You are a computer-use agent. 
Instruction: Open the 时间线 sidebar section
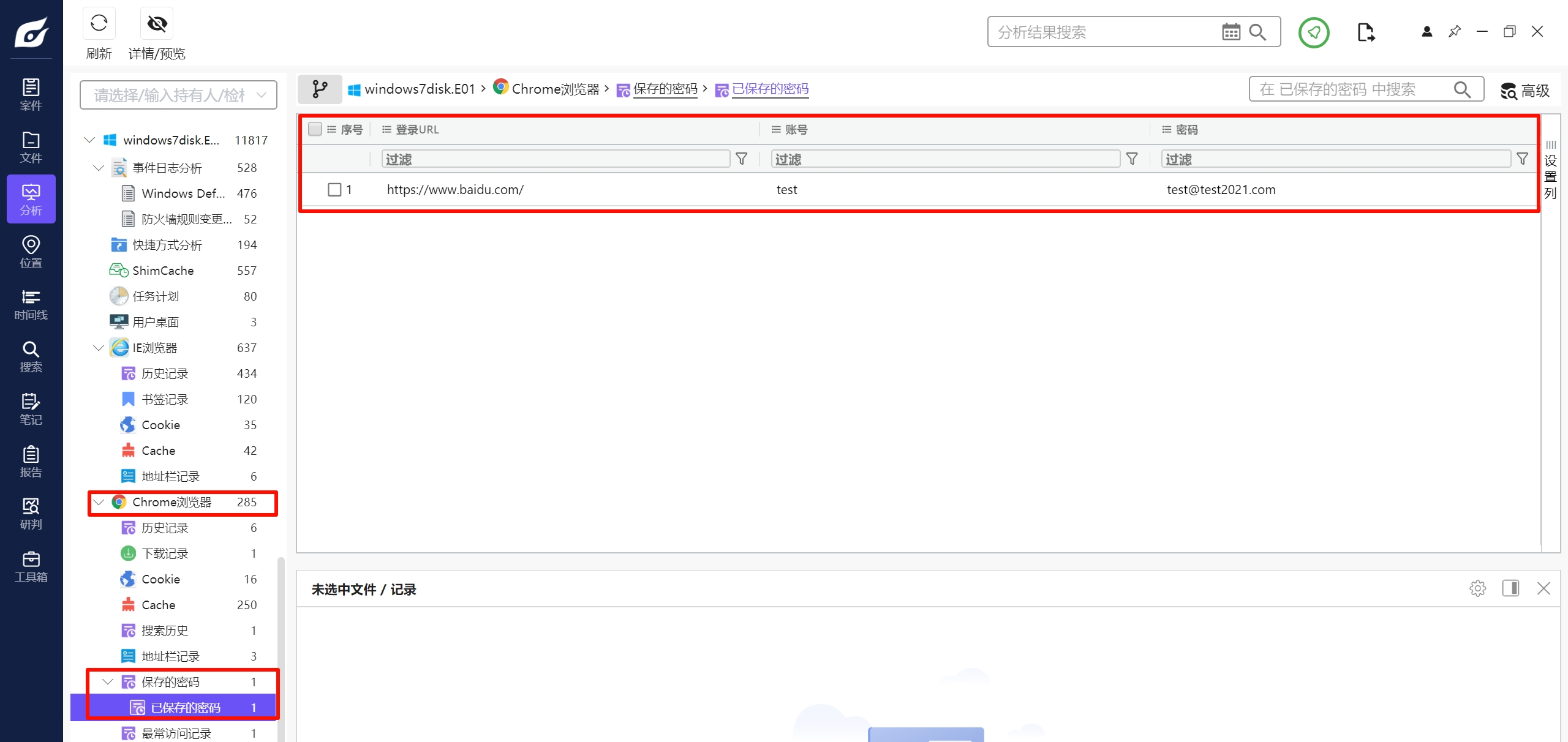31,304
